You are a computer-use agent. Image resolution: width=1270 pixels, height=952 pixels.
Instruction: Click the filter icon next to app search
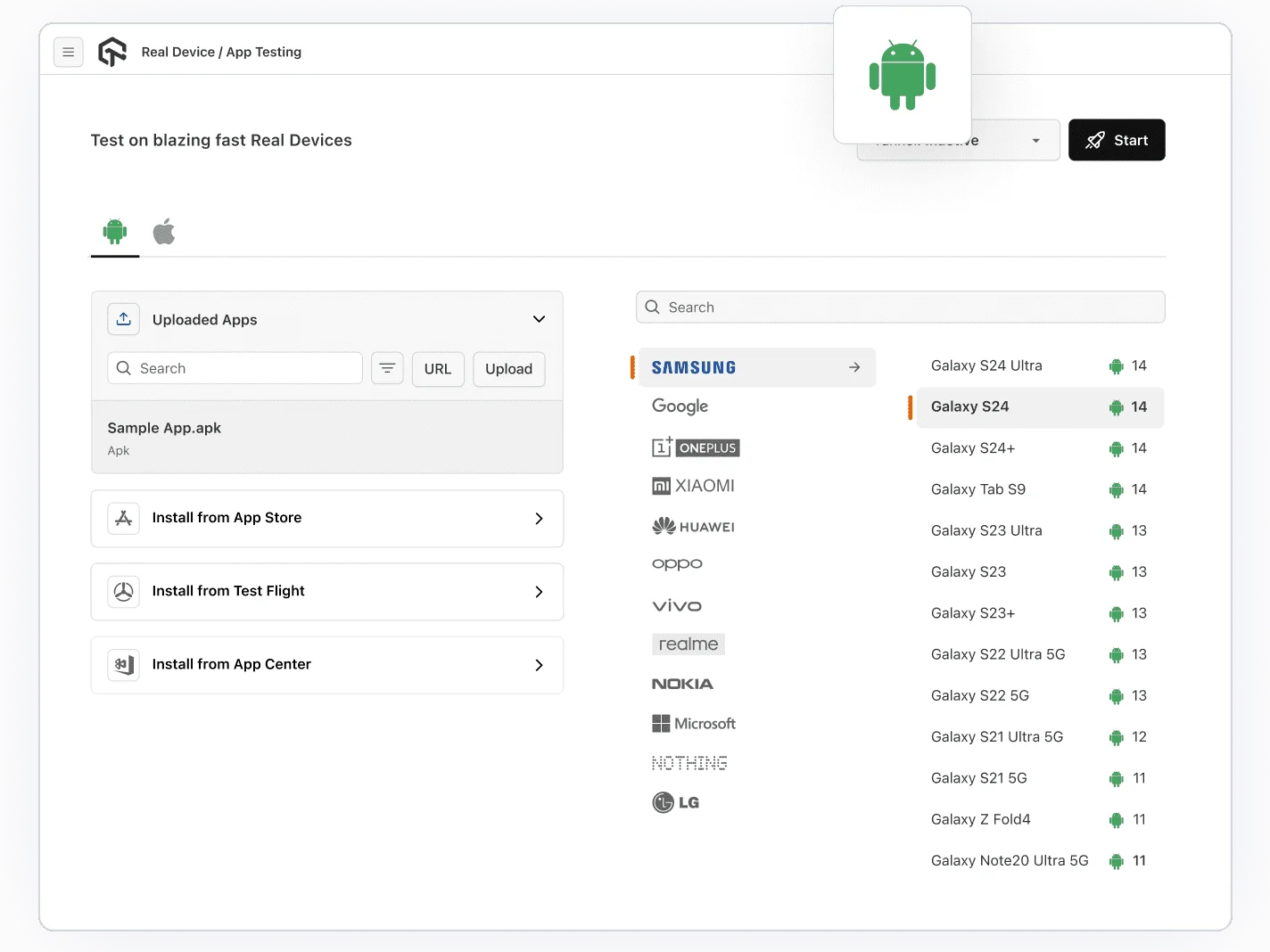tap(387, 368)
